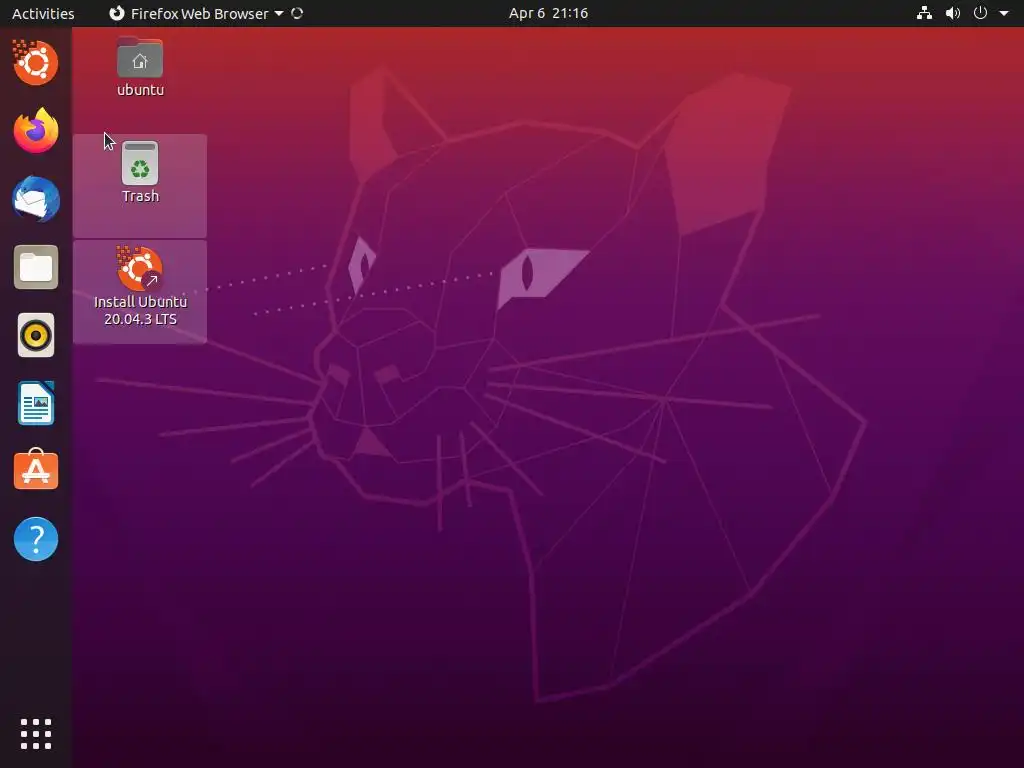Open the Files manager in the dock
Viewport: 1024px width, 768px height.
click(36, 267)
